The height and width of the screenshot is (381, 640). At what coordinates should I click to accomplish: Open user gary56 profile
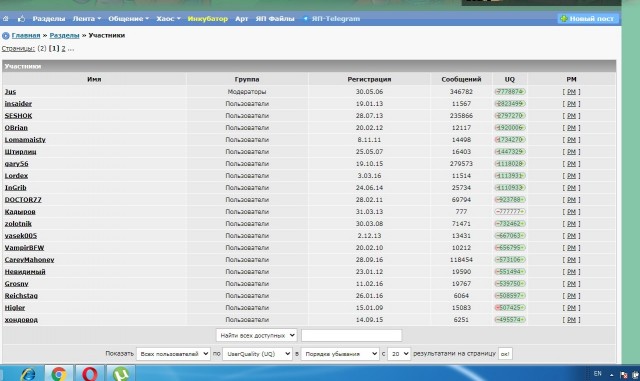[x=16, y=164]
